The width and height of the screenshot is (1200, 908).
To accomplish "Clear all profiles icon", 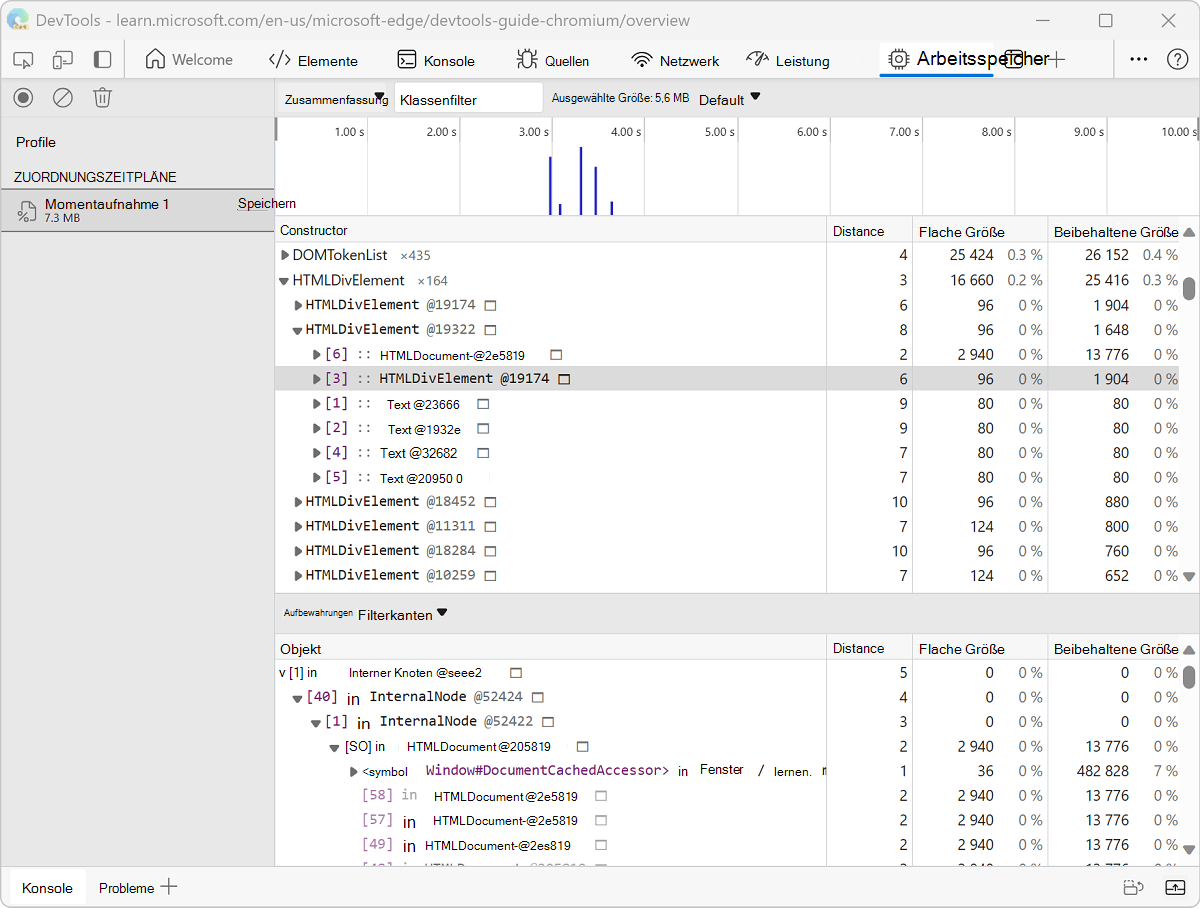I will pyautogui.click(x=63, y=97).
